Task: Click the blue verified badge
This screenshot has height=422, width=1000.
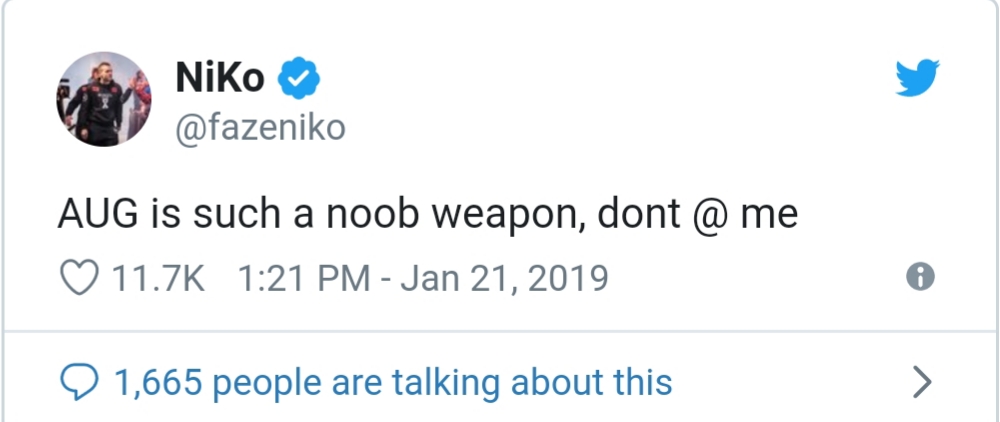Action: coord(298,78)
